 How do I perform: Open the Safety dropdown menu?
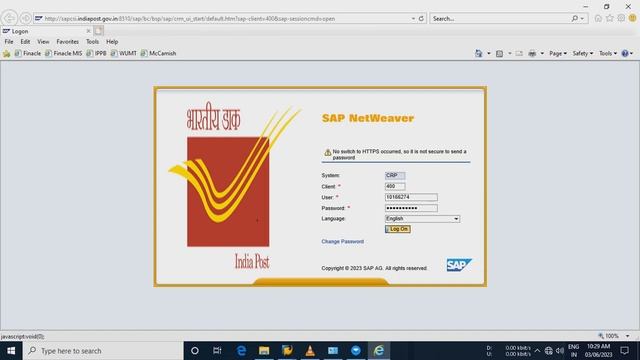(582, 53)
